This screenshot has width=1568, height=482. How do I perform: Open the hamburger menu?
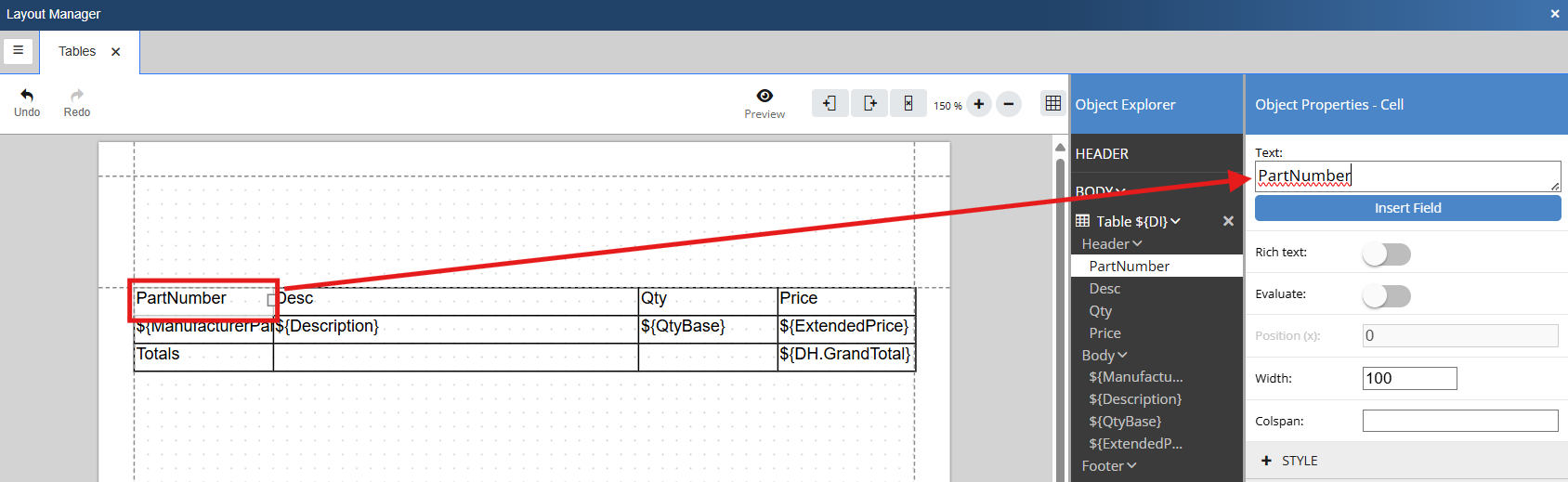18,51
